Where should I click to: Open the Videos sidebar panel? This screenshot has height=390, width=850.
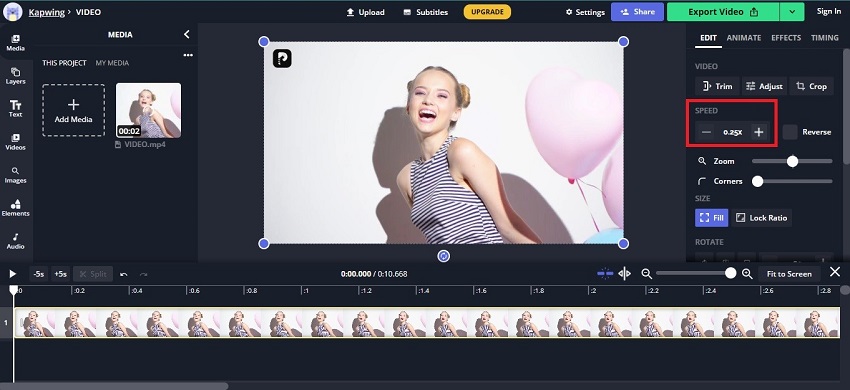pos(15,142)
